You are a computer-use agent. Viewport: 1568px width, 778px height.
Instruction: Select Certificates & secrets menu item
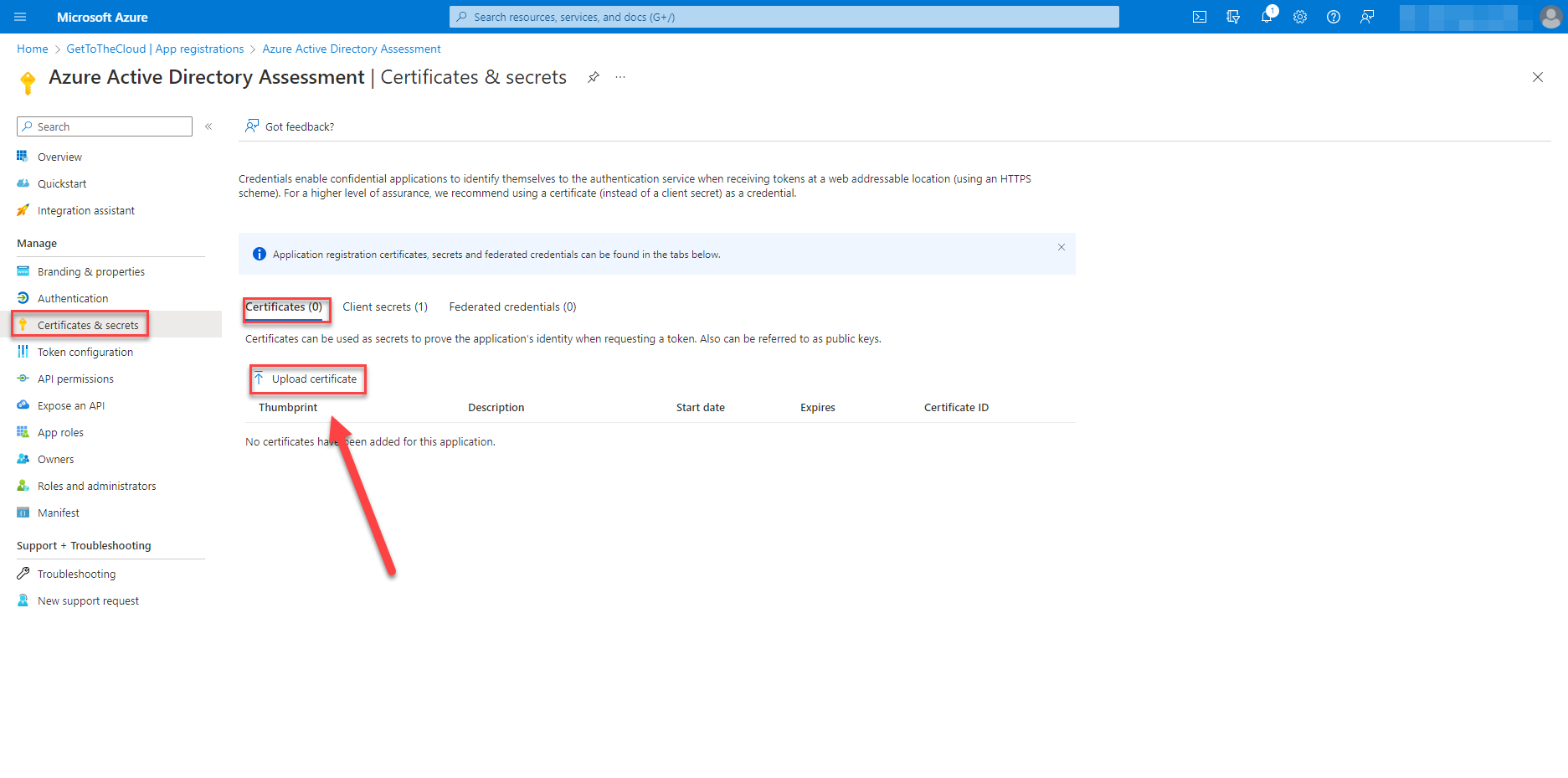pyautogui.click(x=88, y=325)
